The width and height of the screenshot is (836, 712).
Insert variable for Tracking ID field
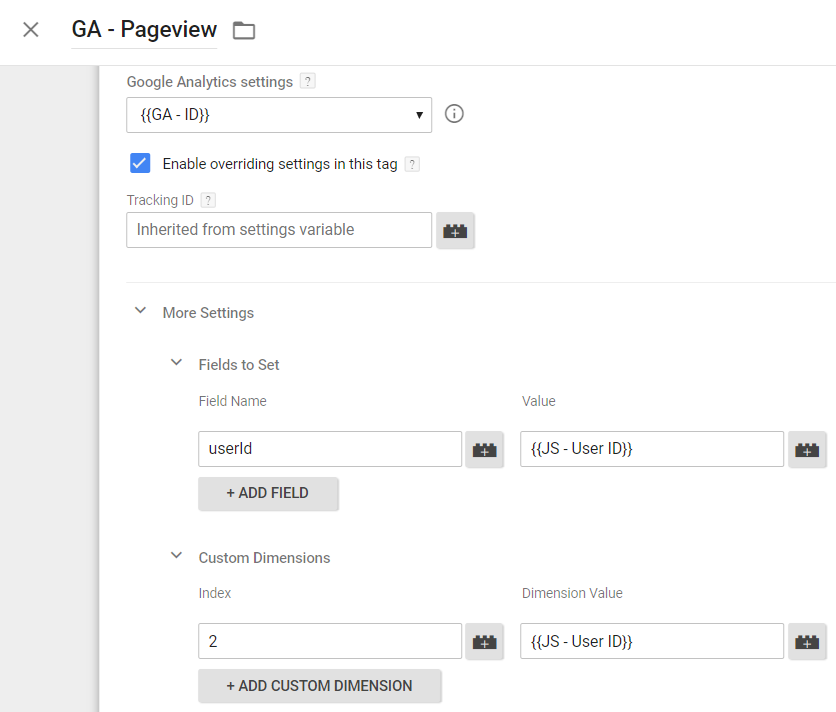point(455,230)
